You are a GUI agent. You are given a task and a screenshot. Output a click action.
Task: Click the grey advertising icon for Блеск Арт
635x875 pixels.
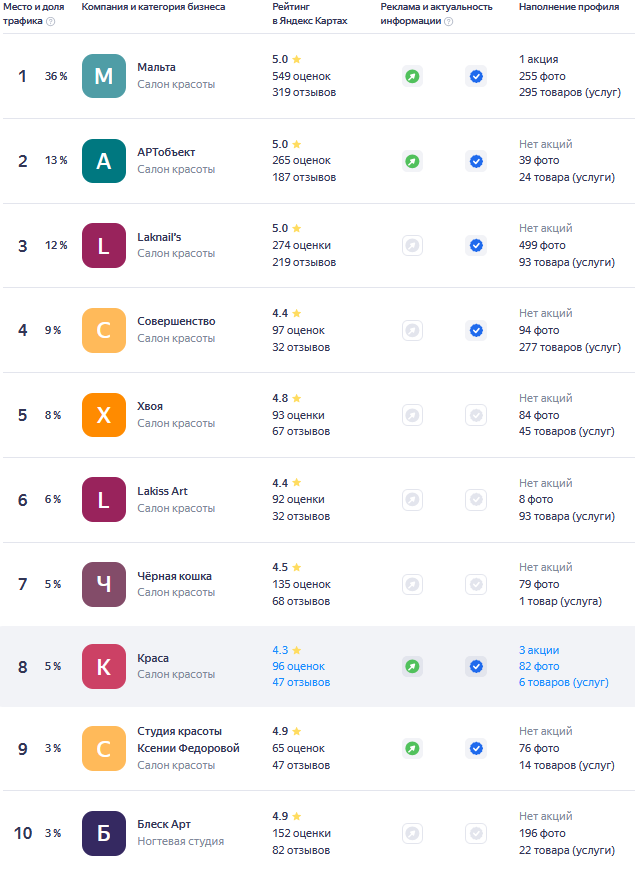(x=412, y=833)
